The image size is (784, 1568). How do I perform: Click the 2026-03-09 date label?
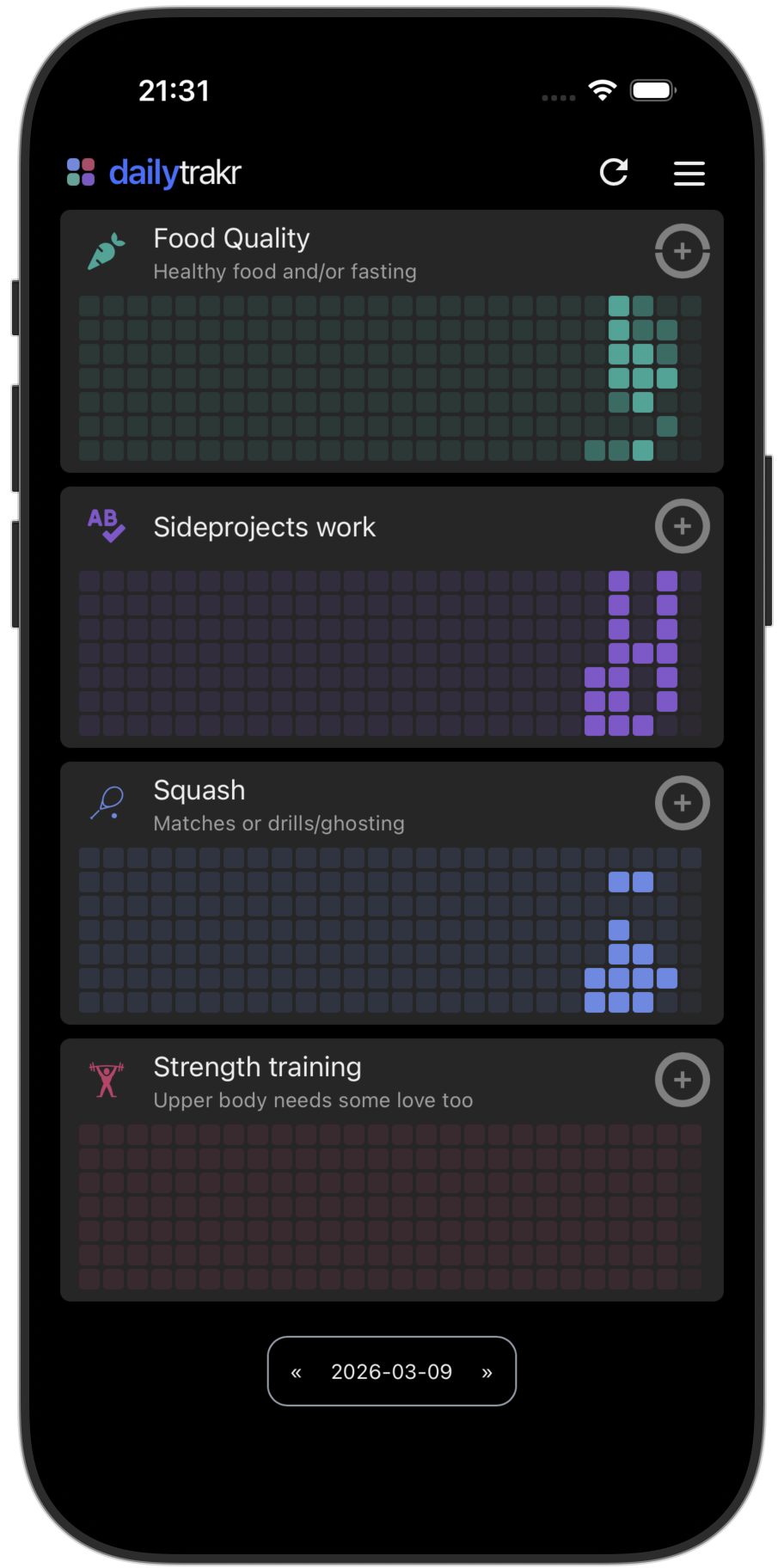click(x=391, y=1372)
